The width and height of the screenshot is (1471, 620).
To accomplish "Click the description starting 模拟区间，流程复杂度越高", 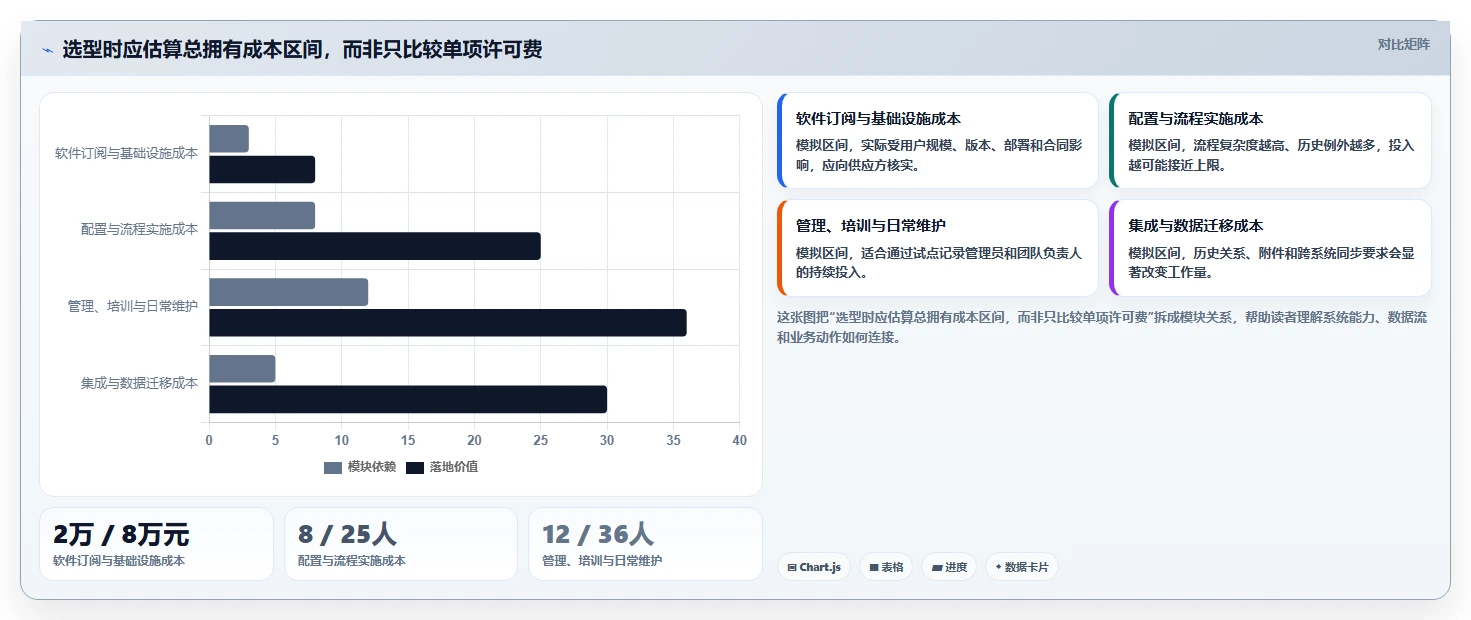I will click(1271, 155).
